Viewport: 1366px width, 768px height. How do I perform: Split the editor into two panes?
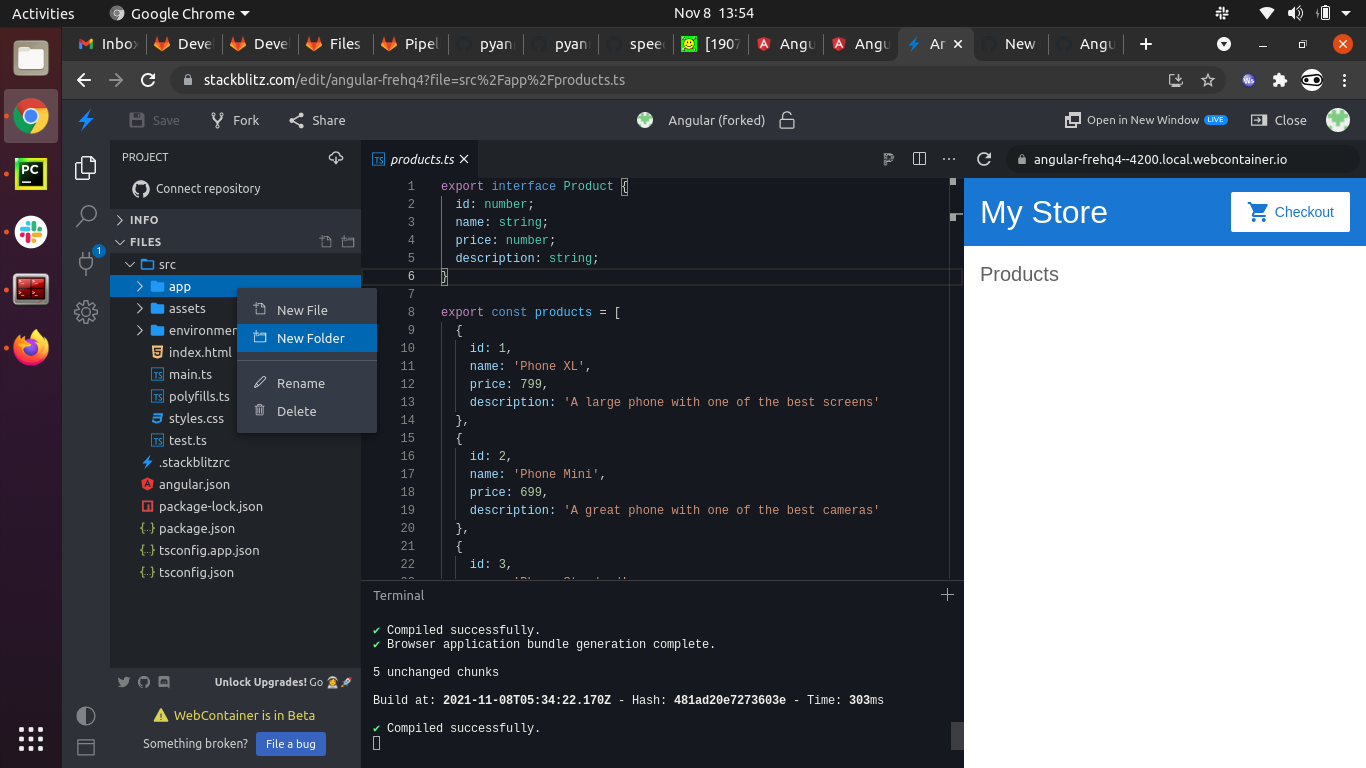point(919,158)
